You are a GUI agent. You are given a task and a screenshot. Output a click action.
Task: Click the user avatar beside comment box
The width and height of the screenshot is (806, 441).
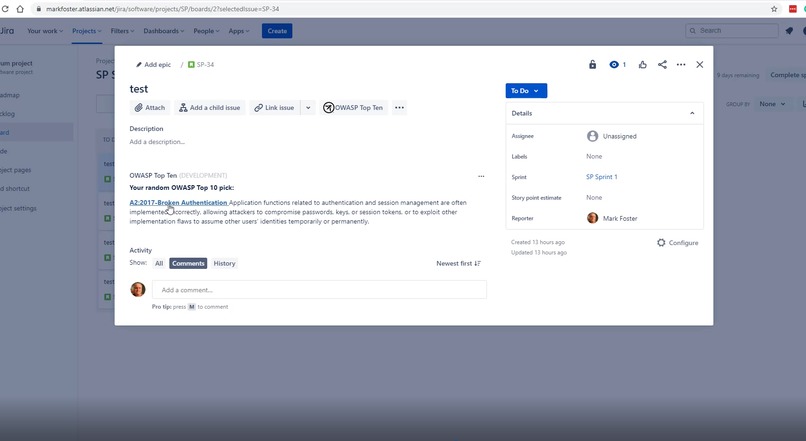coord(138,289)
